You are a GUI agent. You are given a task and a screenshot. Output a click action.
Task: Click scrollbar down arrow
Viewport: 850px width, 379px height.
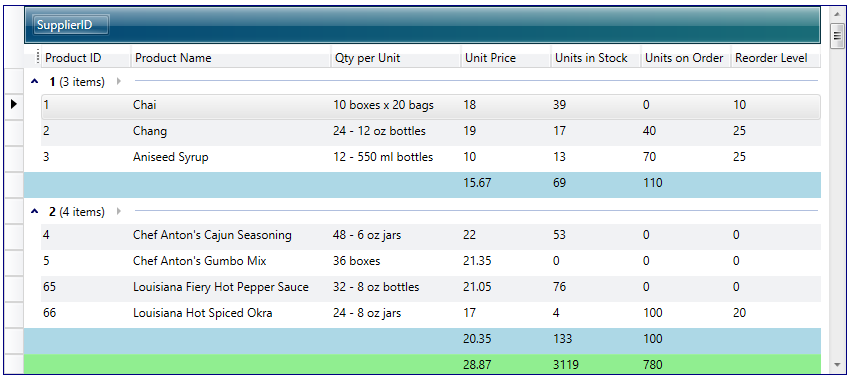836,364
